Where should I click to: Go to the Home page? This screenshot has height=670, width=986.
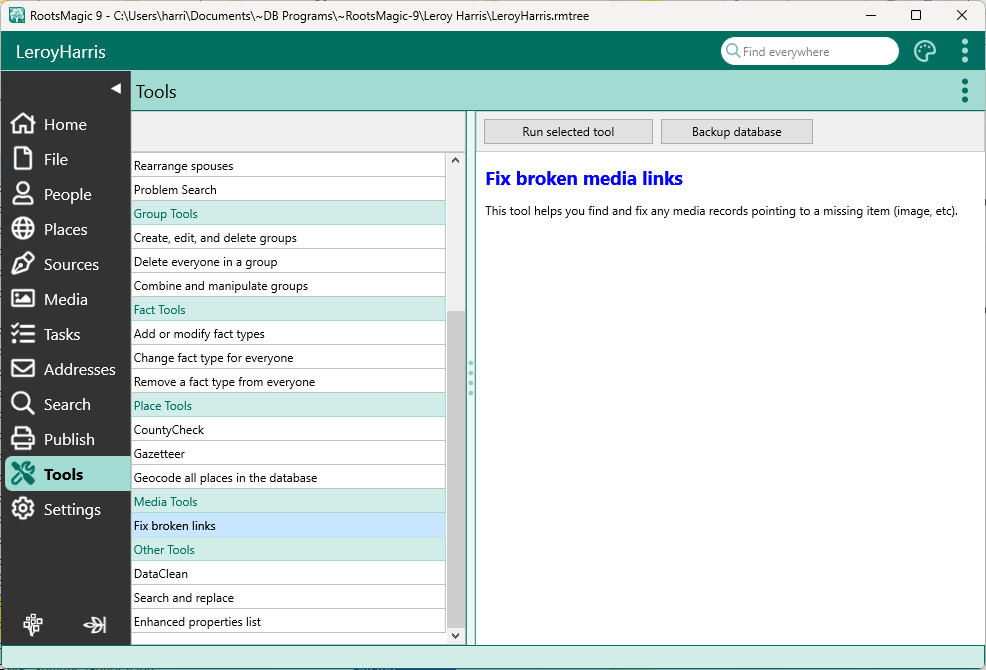pos(65,125)
